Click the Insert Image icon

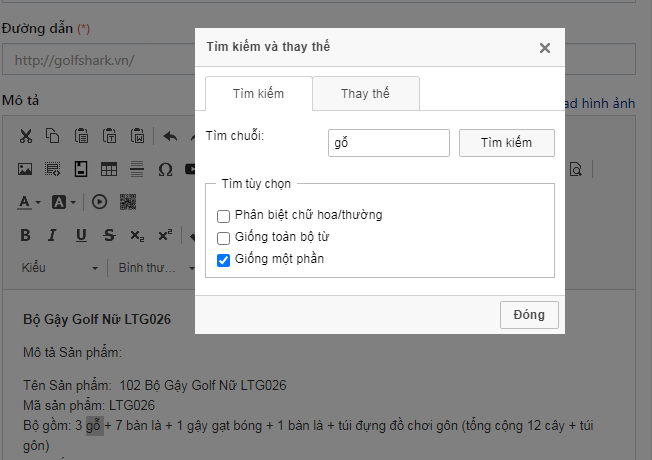click(26, 169)
